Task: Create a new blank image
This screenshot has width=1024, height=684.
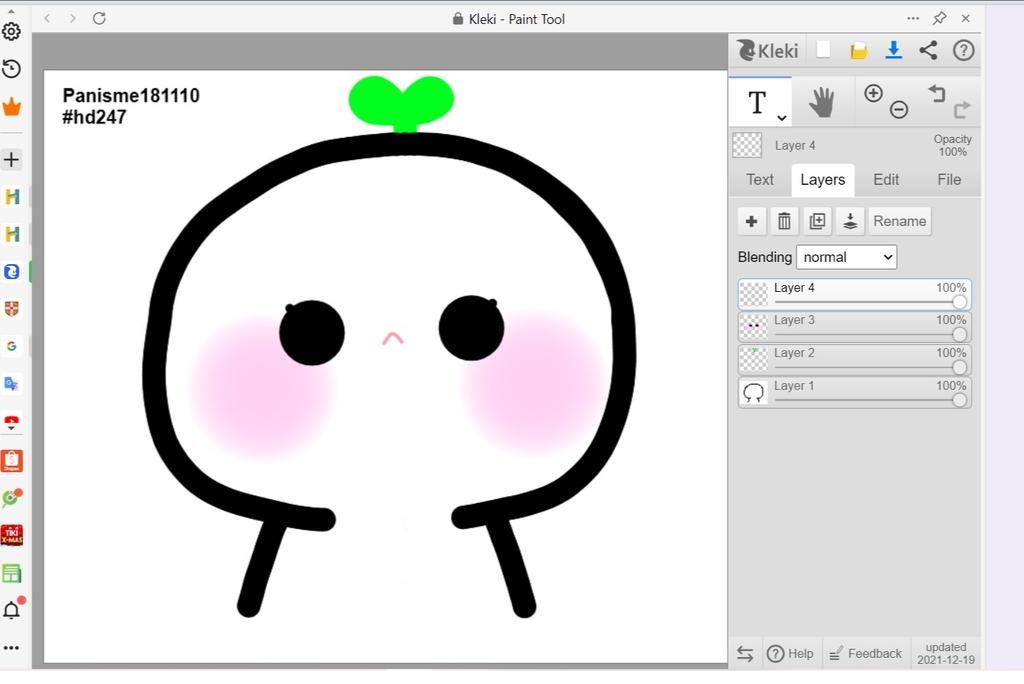Action: [824, 50]
